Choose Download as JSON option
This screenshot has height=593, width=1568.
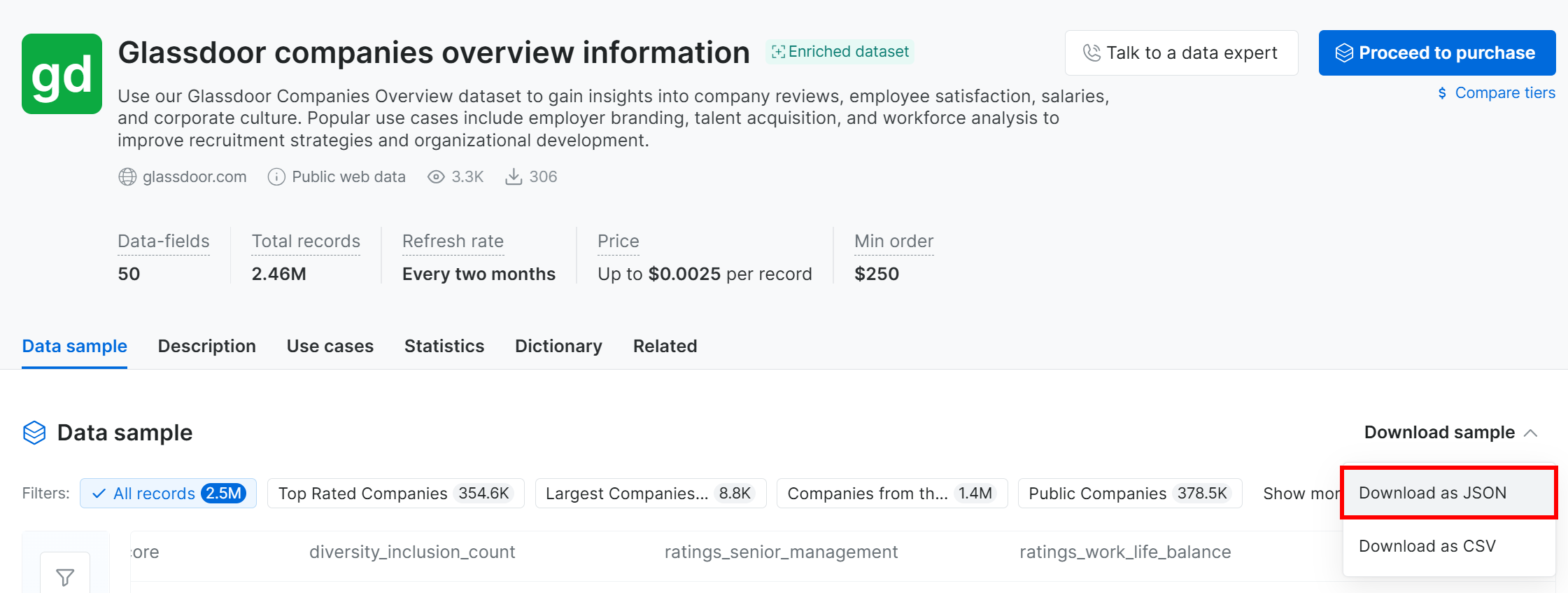(x=1449, y=493)
